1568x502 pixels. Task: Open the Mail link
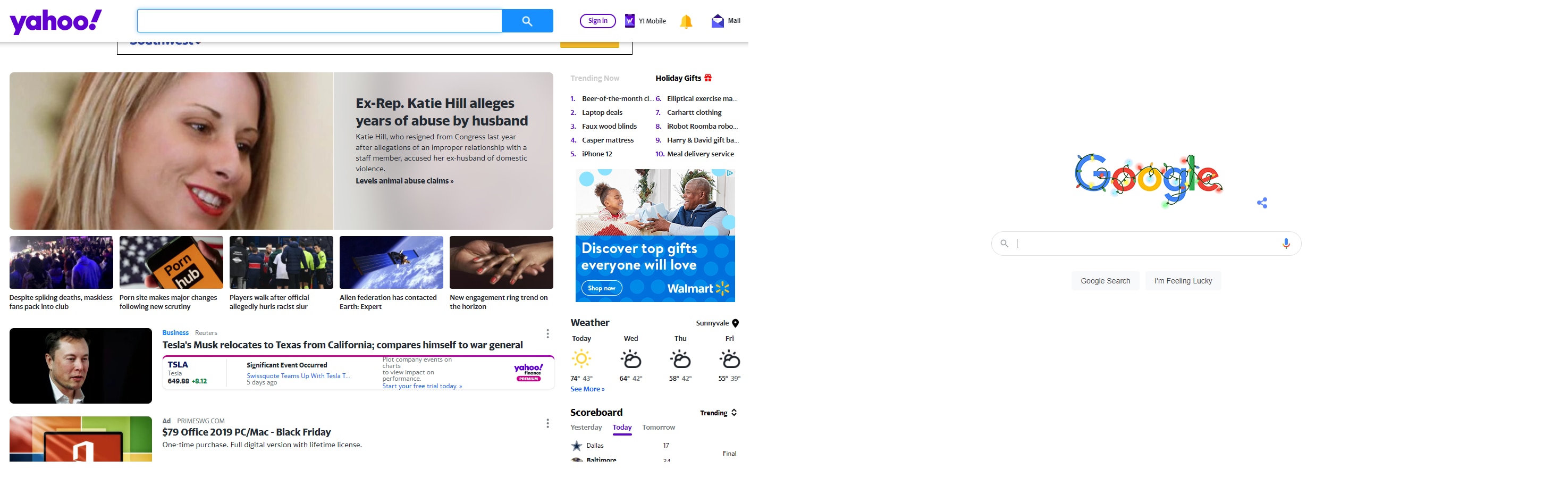point(734,21)
